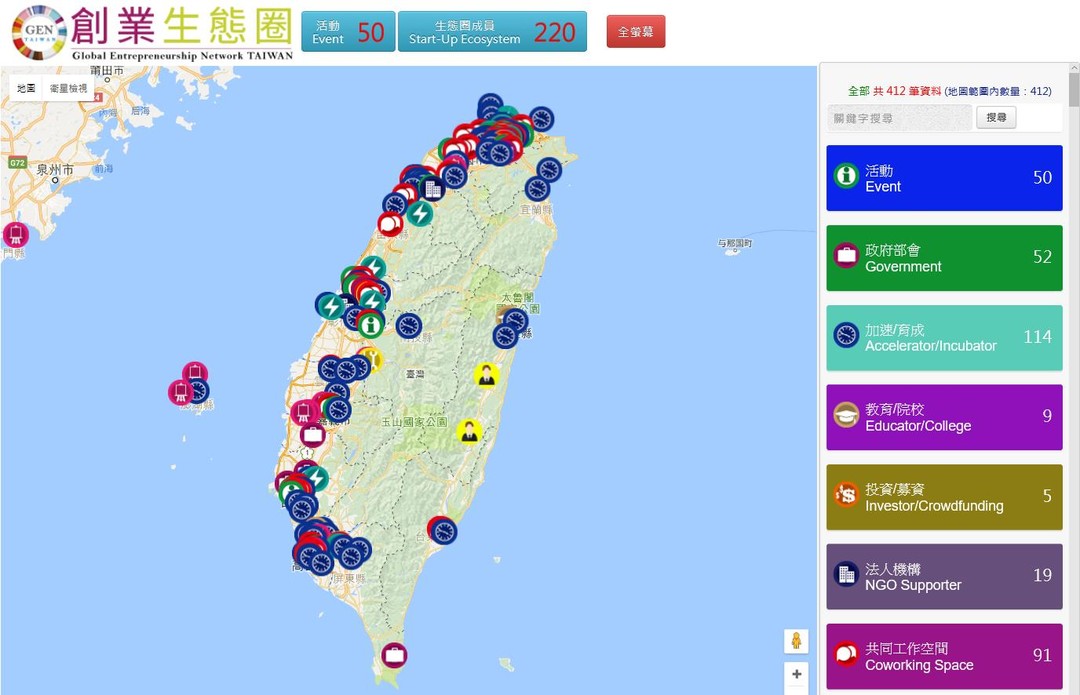Click the red chat bubble marker near Miaoli
This screenshot has width=1080, height=695.
[x=390, y=224]
